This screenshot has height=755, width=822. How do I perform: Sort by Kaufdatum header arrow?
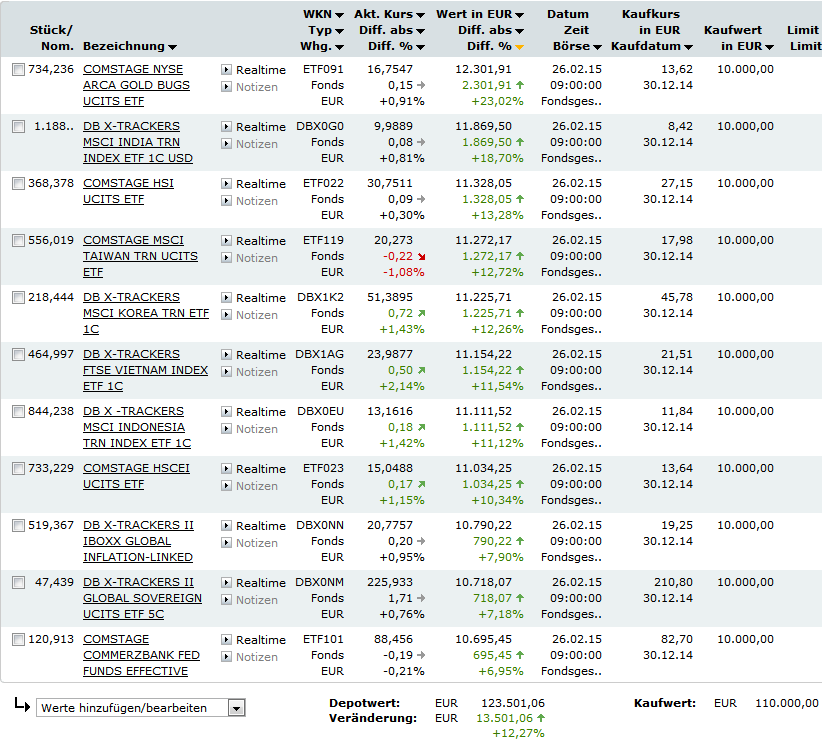(x=688, y=47)
